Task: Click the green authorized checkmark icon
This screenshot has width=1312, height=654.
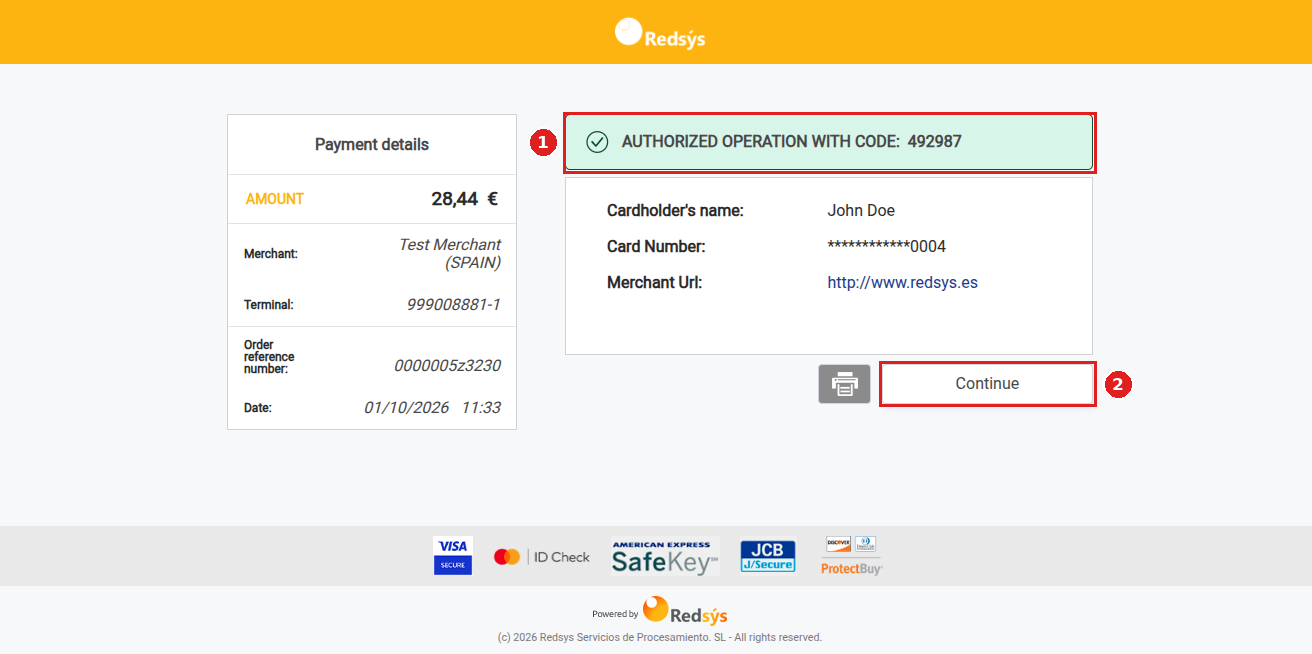Action: tap(597, 142)
